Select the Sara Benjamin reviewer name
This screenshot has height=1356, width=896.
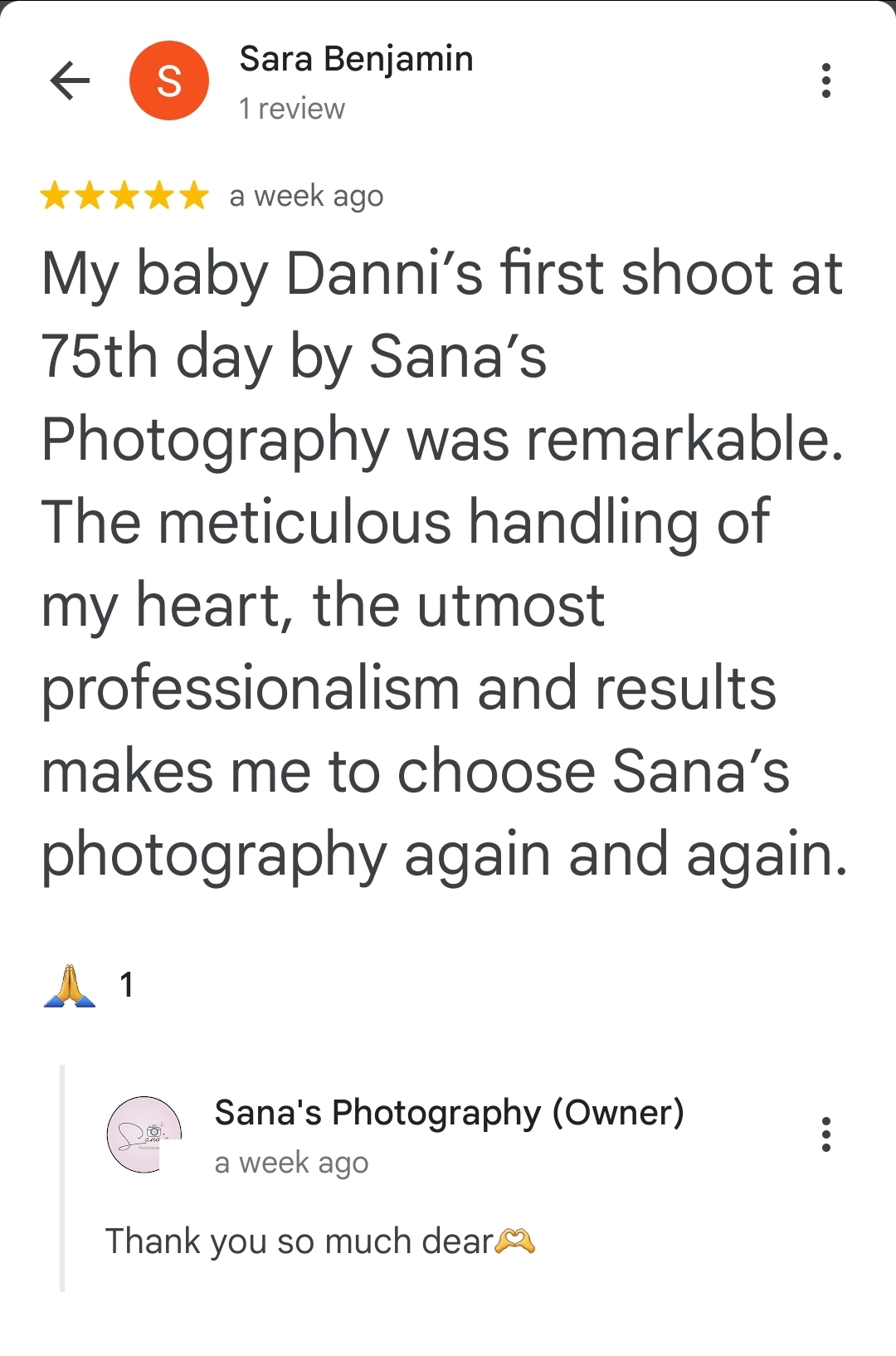pos(356,59)
